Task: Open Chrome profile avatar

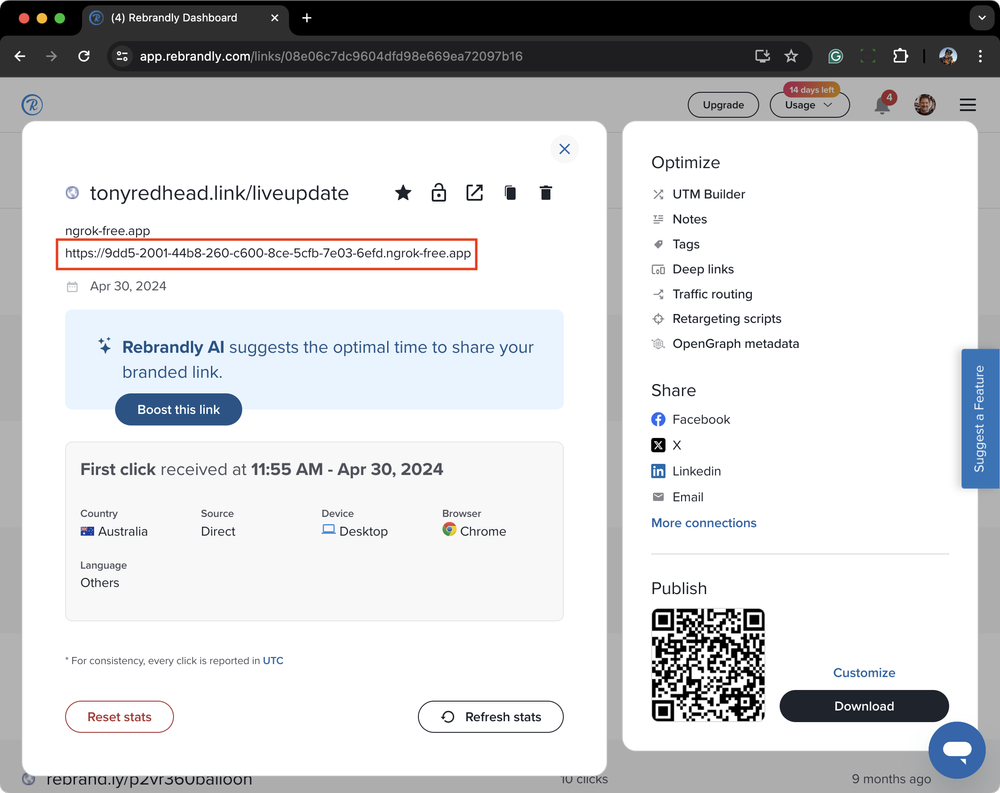Action: click(x=948, y=56)
